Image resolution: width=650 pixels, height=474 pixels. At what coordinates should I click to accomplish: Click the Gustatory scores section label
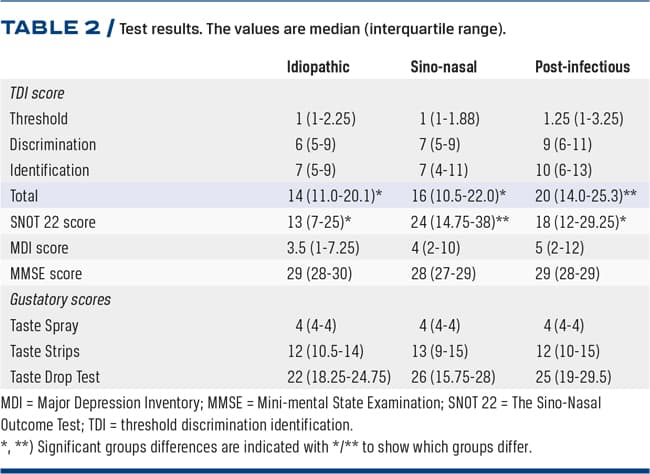coord(59,299)
